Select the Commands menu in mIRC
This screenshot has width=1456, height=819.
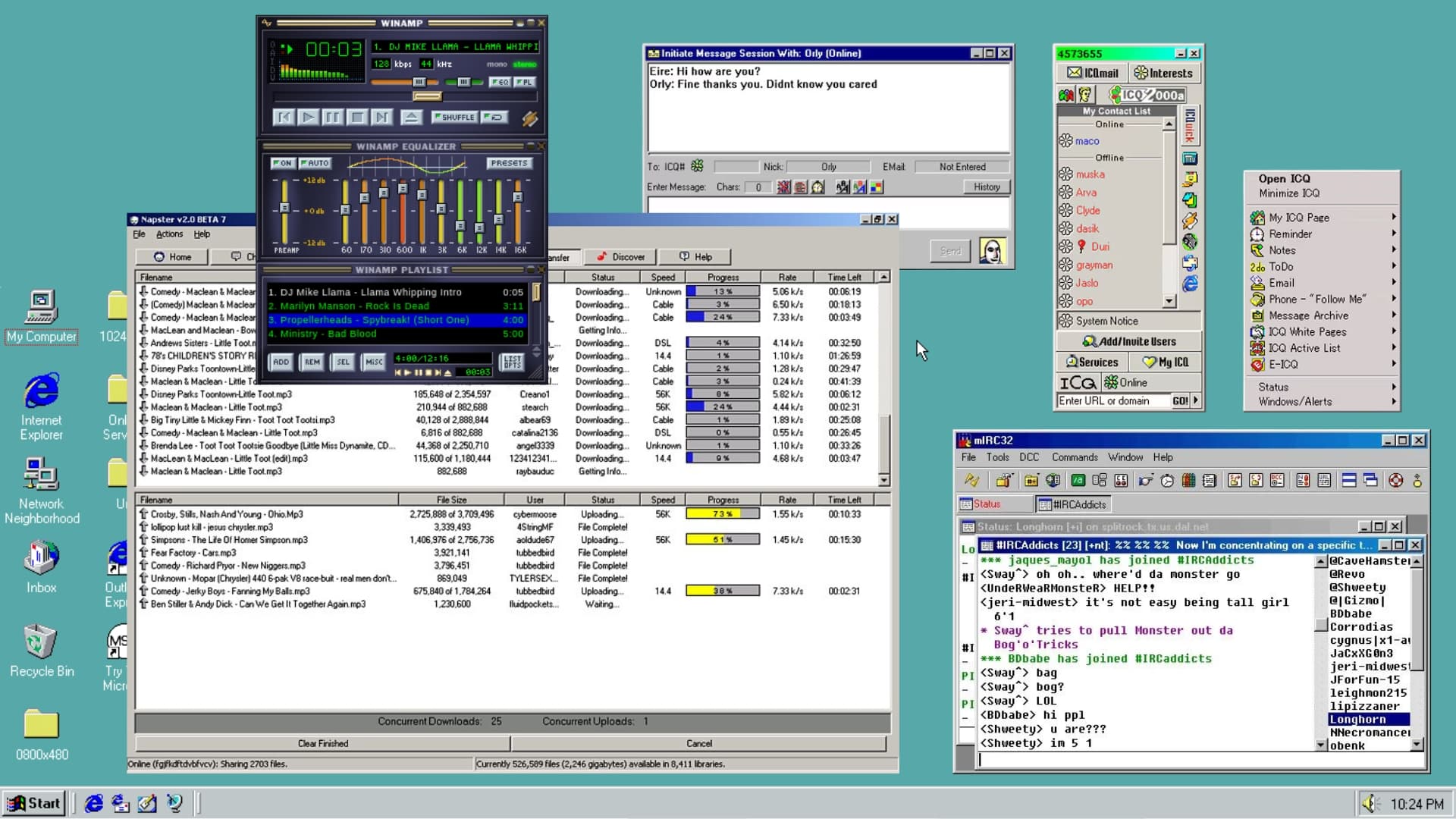tap(1075, 457)
